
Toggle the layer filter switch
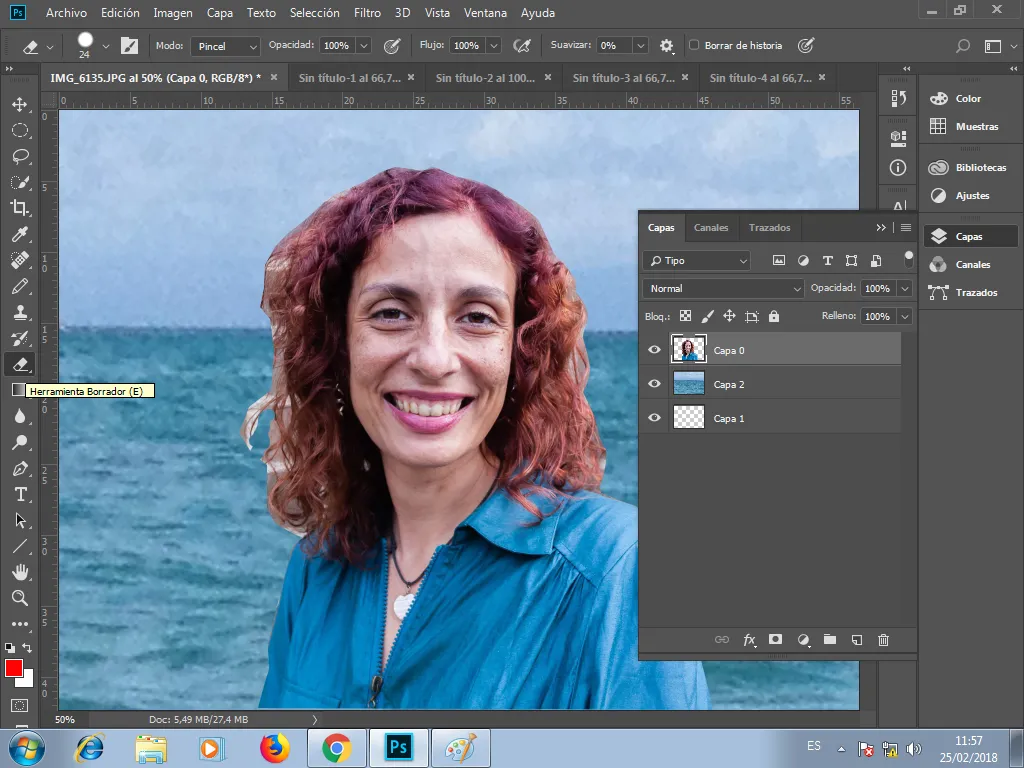(x=908, y=260)
